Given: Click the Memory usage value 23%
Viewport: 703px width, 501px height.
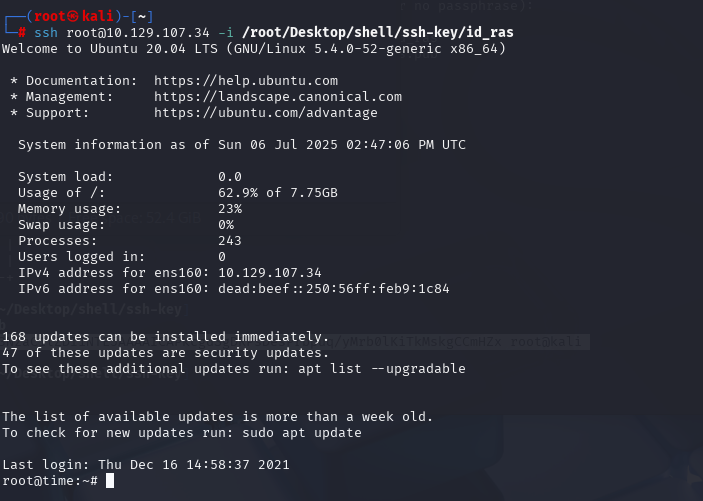Looking at the screenshot, I should [230, 209].
